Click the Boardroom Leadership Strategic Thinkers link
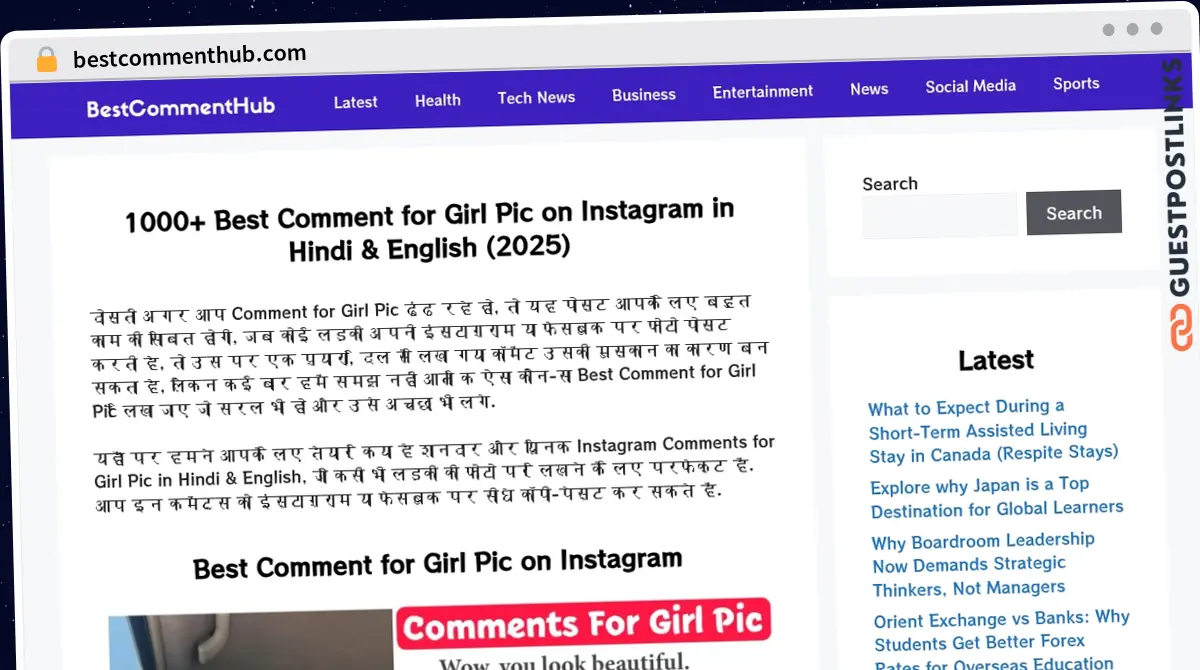The height and width of the screenshot is (670, 1200). pos(983,563)
